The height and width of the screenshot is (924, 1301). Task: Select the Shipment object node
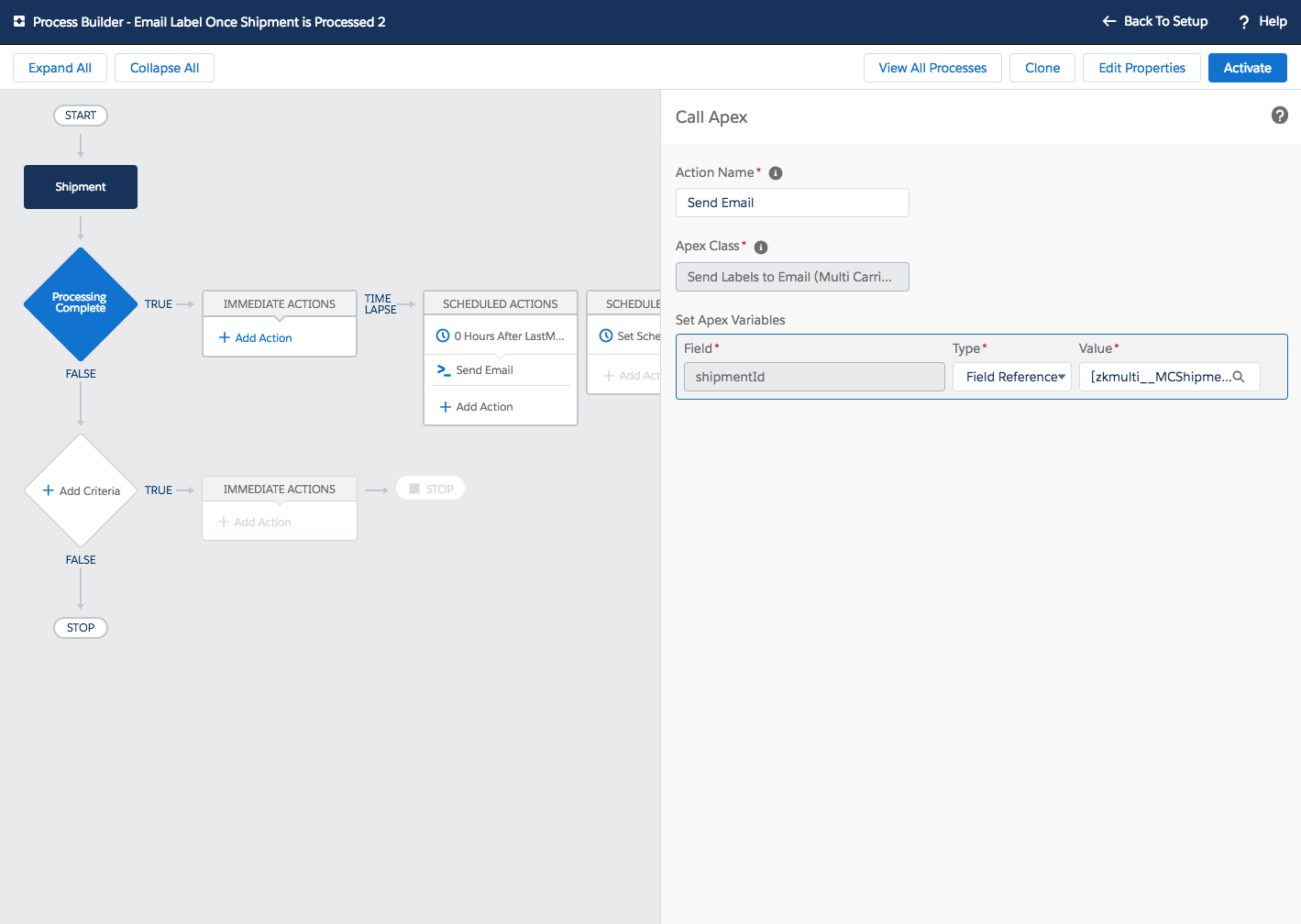(x=81, y=187)
